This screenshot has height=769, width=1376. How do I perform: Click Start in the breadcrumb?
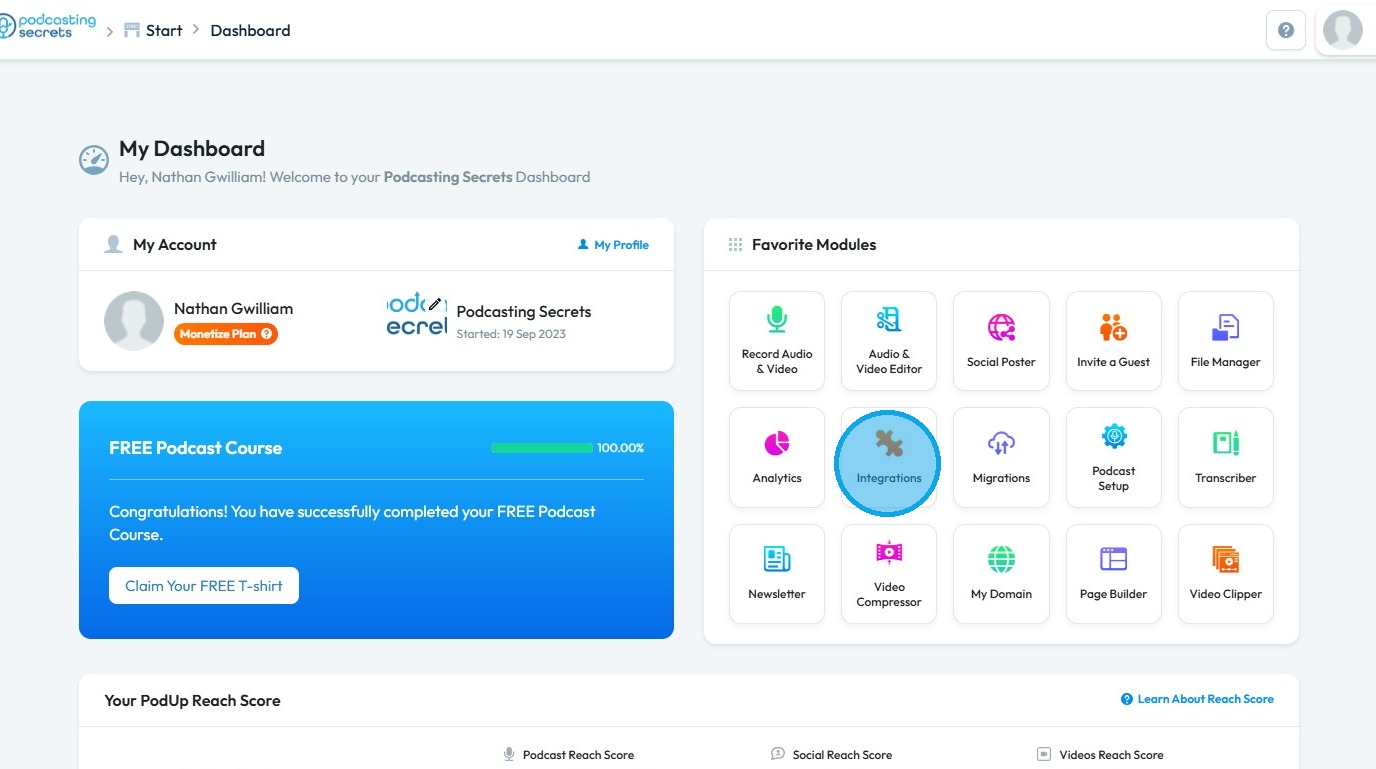tap(153, 30)
